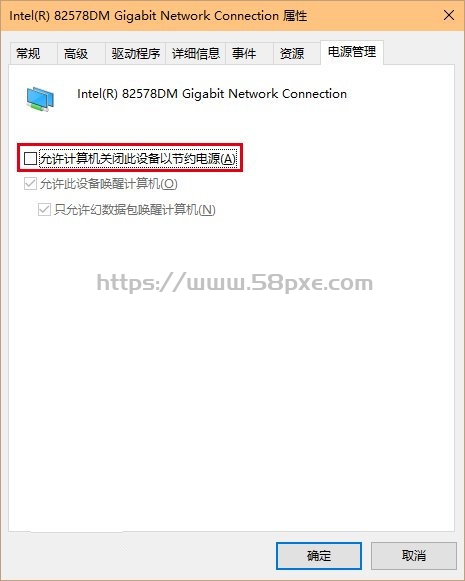Viewport: 465px width, 581px height.
Task: Go to the 资源 tab
Action: click(x=292, y=54)
